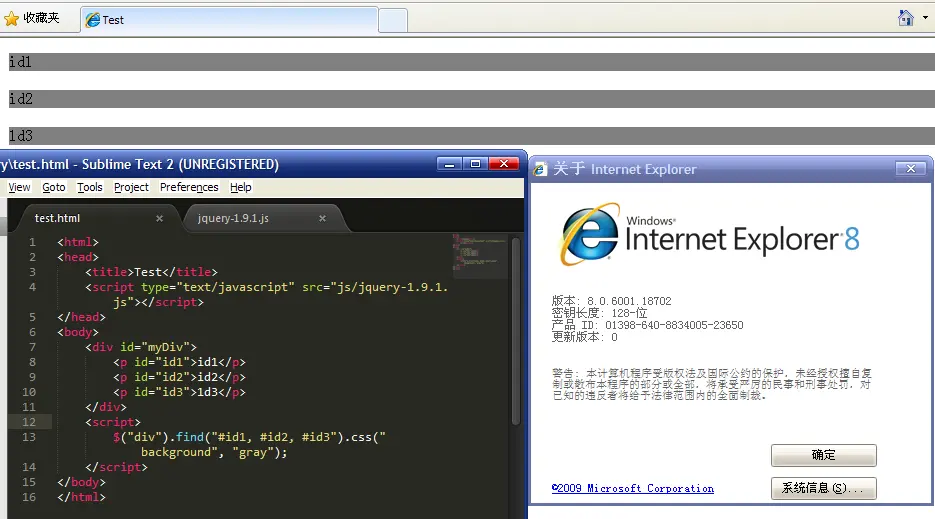Close the test.html editor tab
935x519 pixels.
159,218
